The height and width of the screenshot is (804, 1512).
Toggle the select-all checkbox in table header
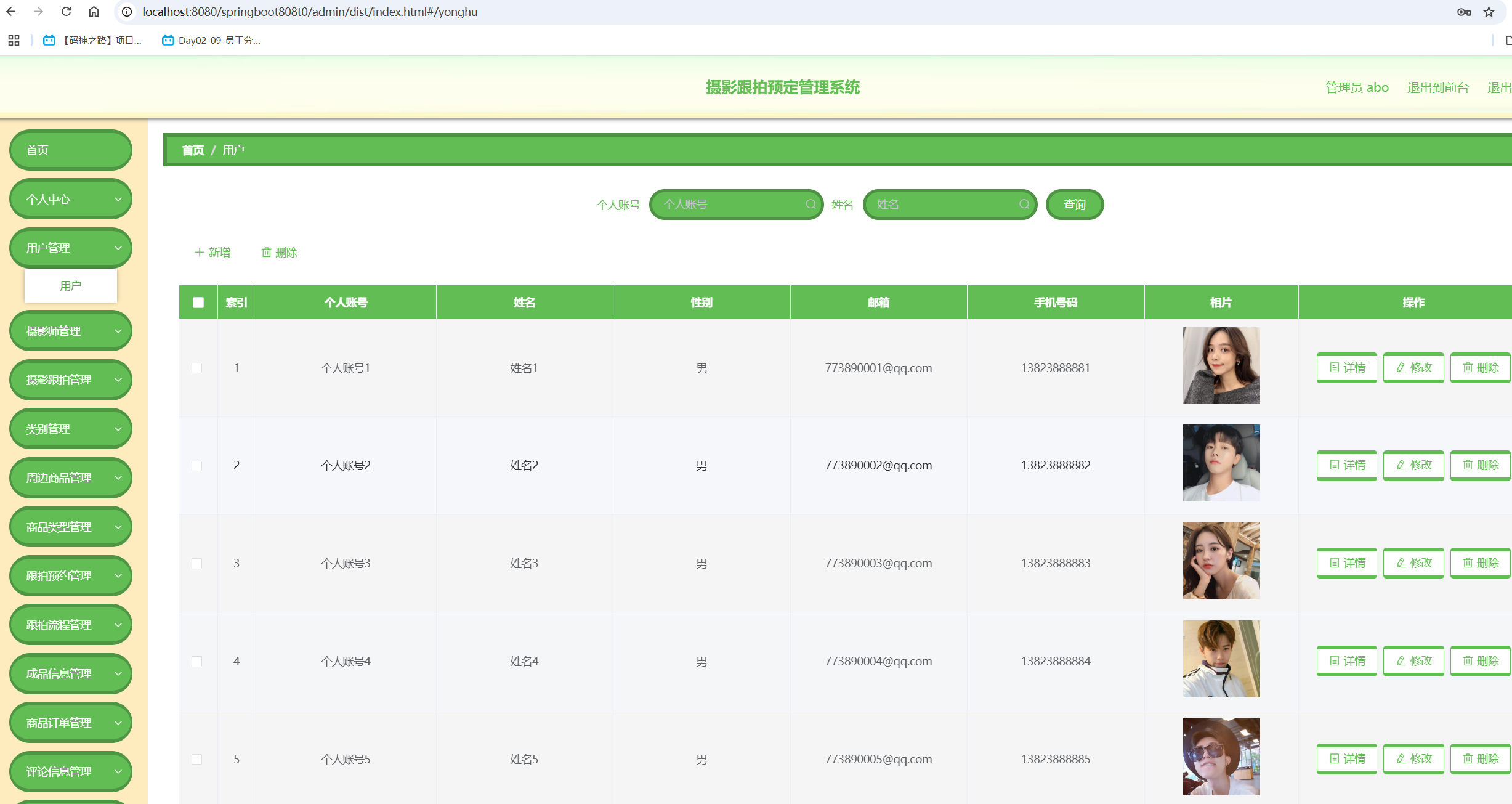point(198,303)
